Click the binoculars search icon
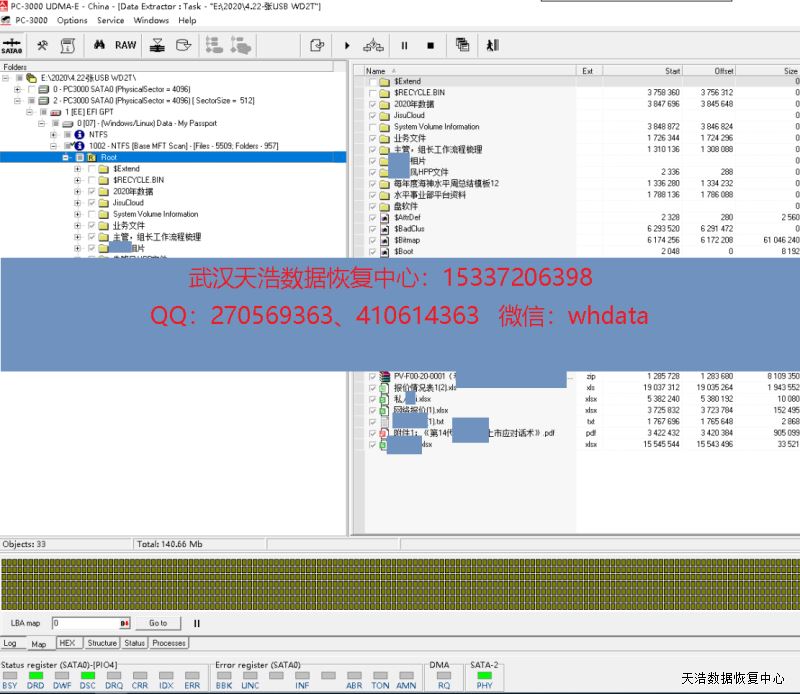800x694 pixels. click(x=99, y=45)
